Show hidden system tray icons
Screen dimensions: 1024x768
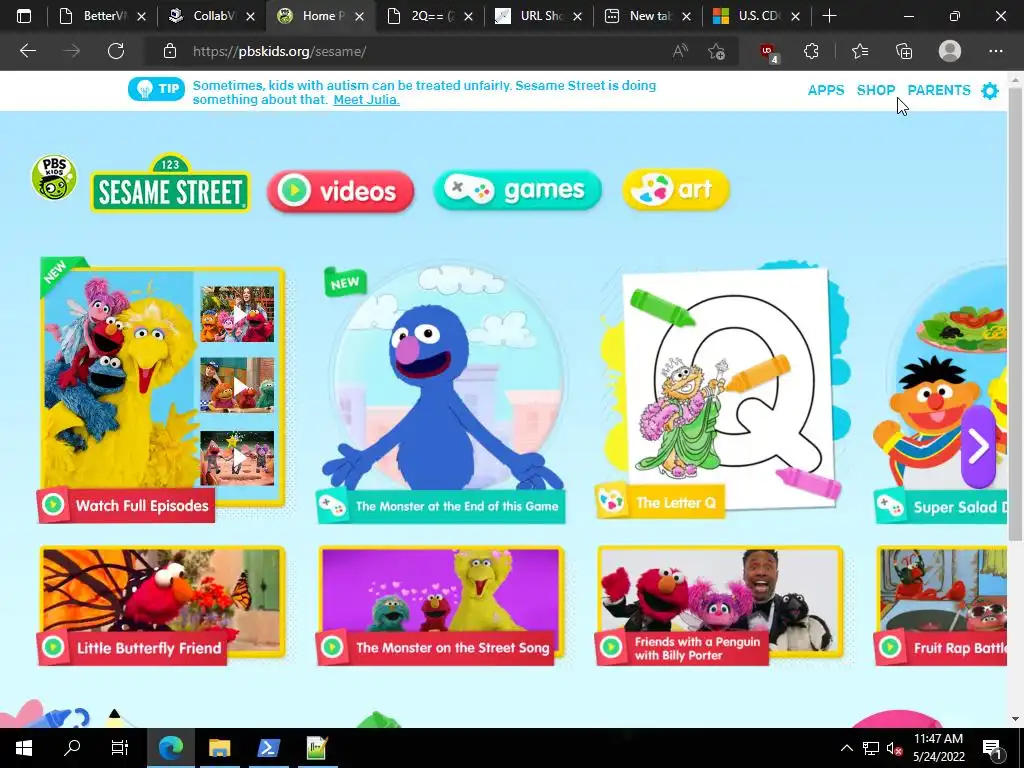coord(846,748)
